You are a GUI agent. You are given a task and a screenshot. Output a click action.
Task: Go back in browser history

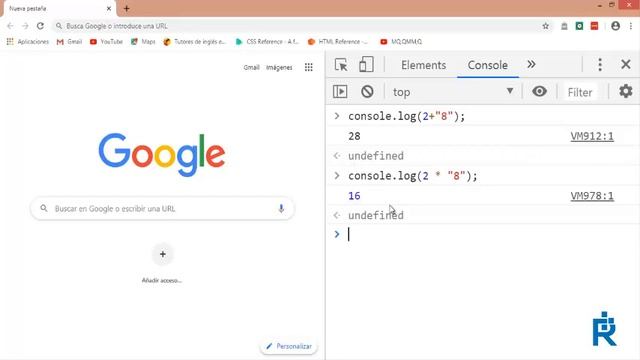click(x=10, y=26)
